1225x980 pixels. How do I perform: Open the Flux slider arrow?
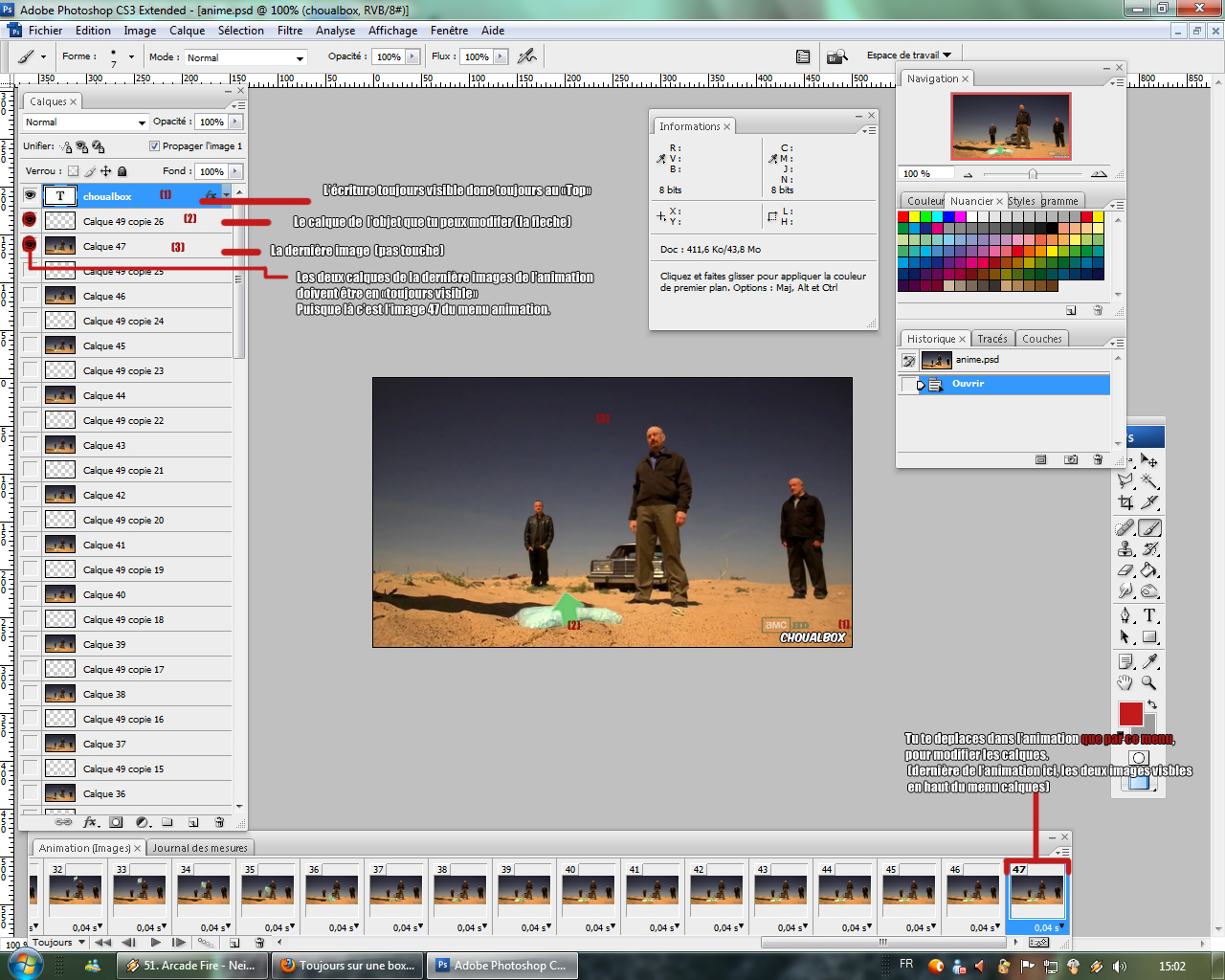[x=501, y=56]
